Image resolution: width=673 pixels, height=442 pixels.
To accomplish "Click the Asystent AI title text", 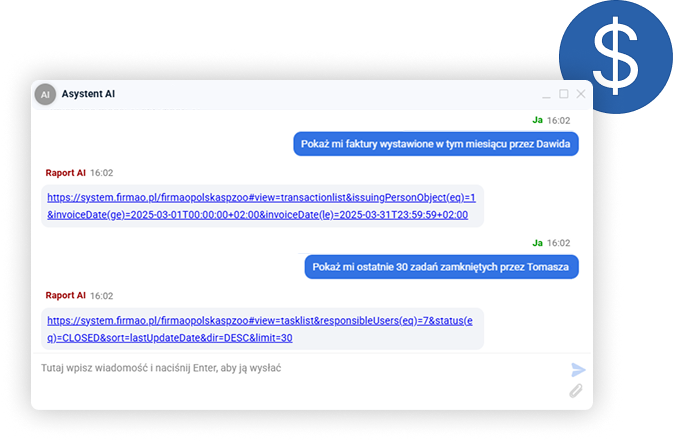I will point(88,94).
